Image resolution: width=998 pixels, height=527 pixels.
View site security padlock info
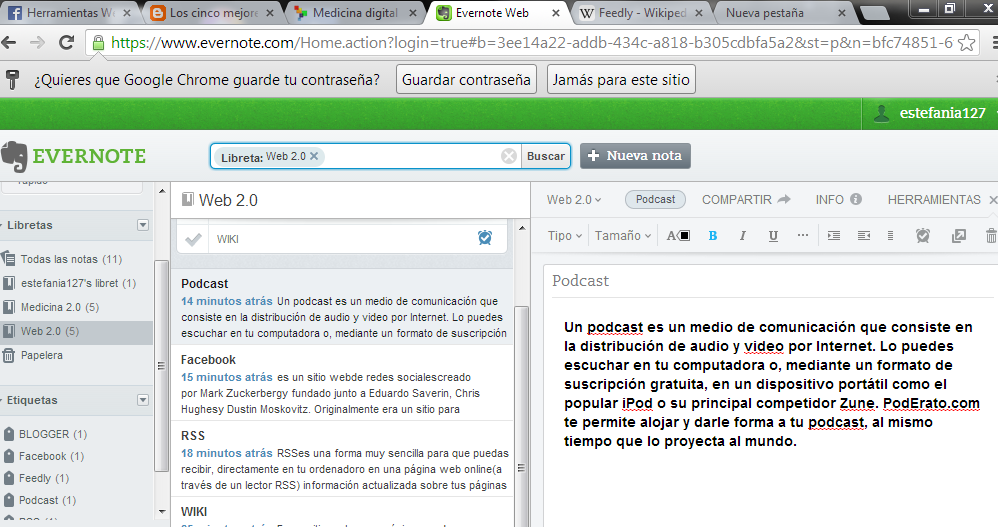(98, 43)
